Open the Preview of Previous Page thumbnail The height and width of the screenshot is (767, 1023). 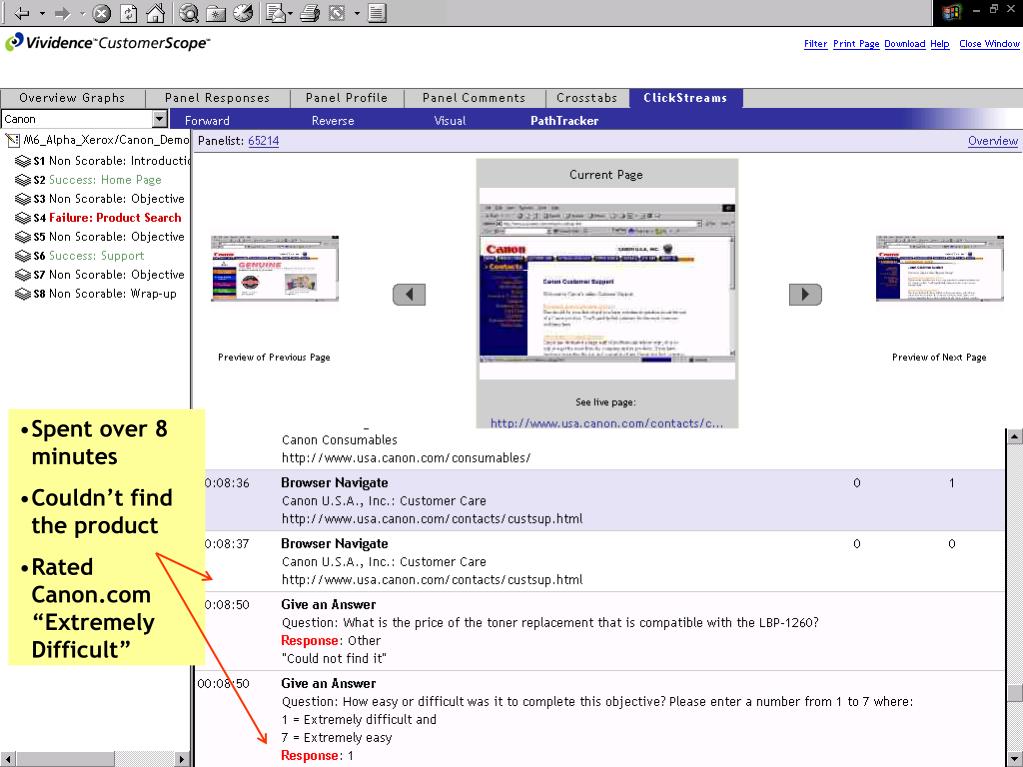[x=275, y=269]
